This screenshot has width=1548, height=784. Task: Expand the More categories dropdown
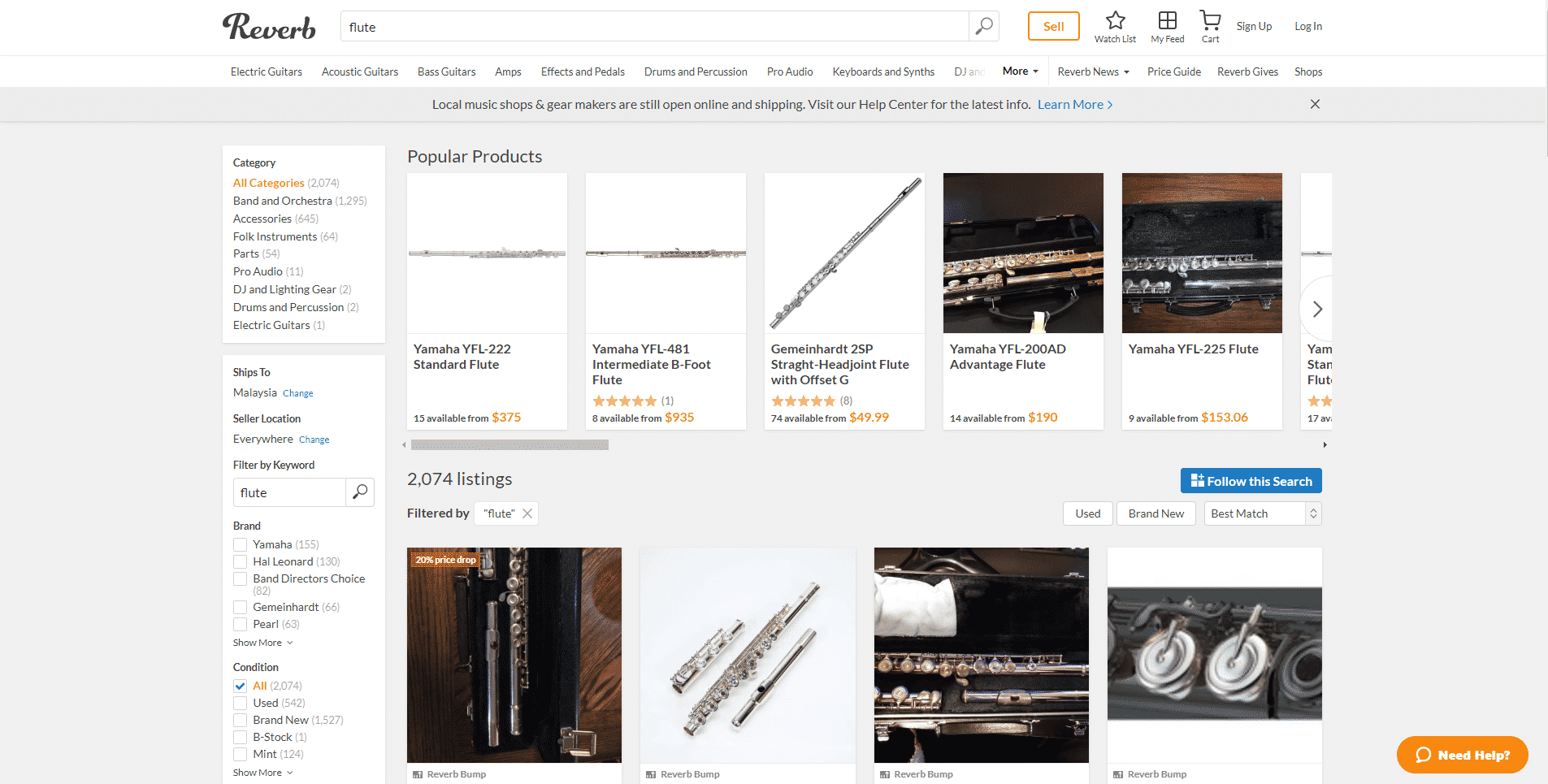click(x=1020, y=71)
